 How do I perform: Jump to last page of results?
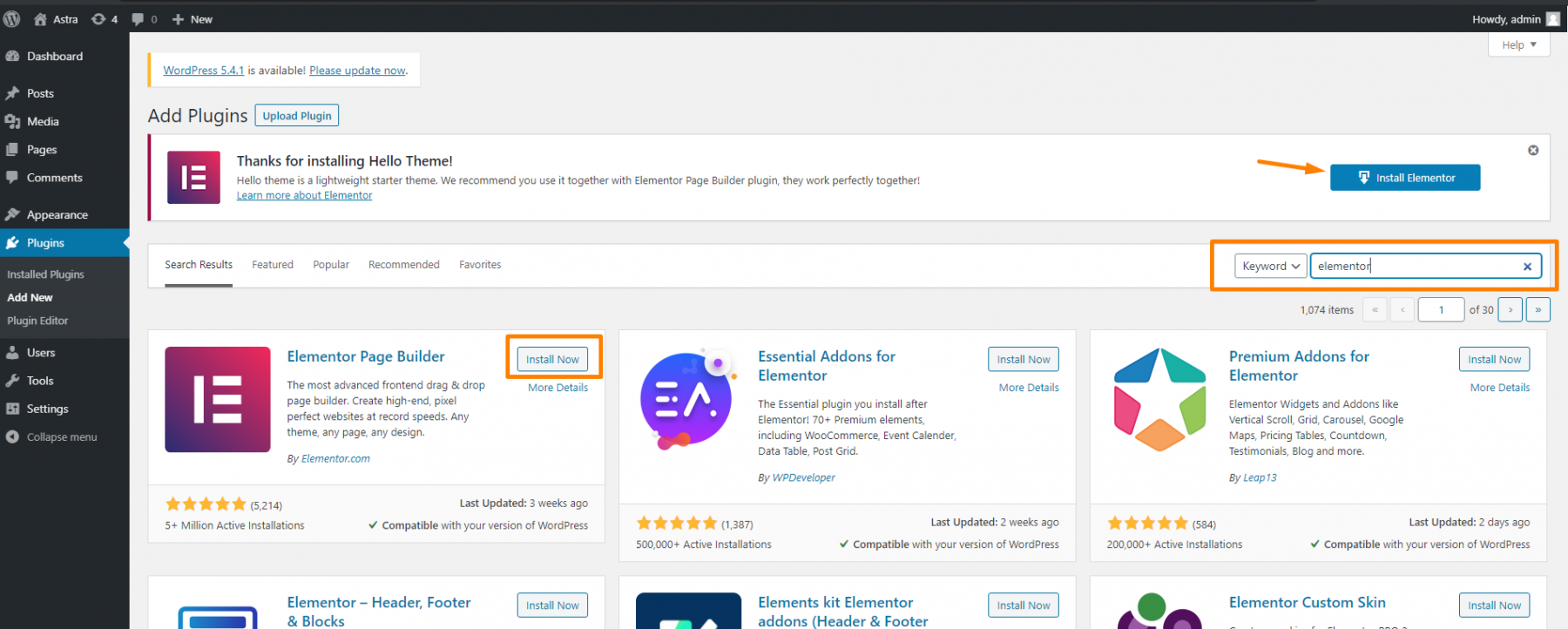[x=1538, y=309]
